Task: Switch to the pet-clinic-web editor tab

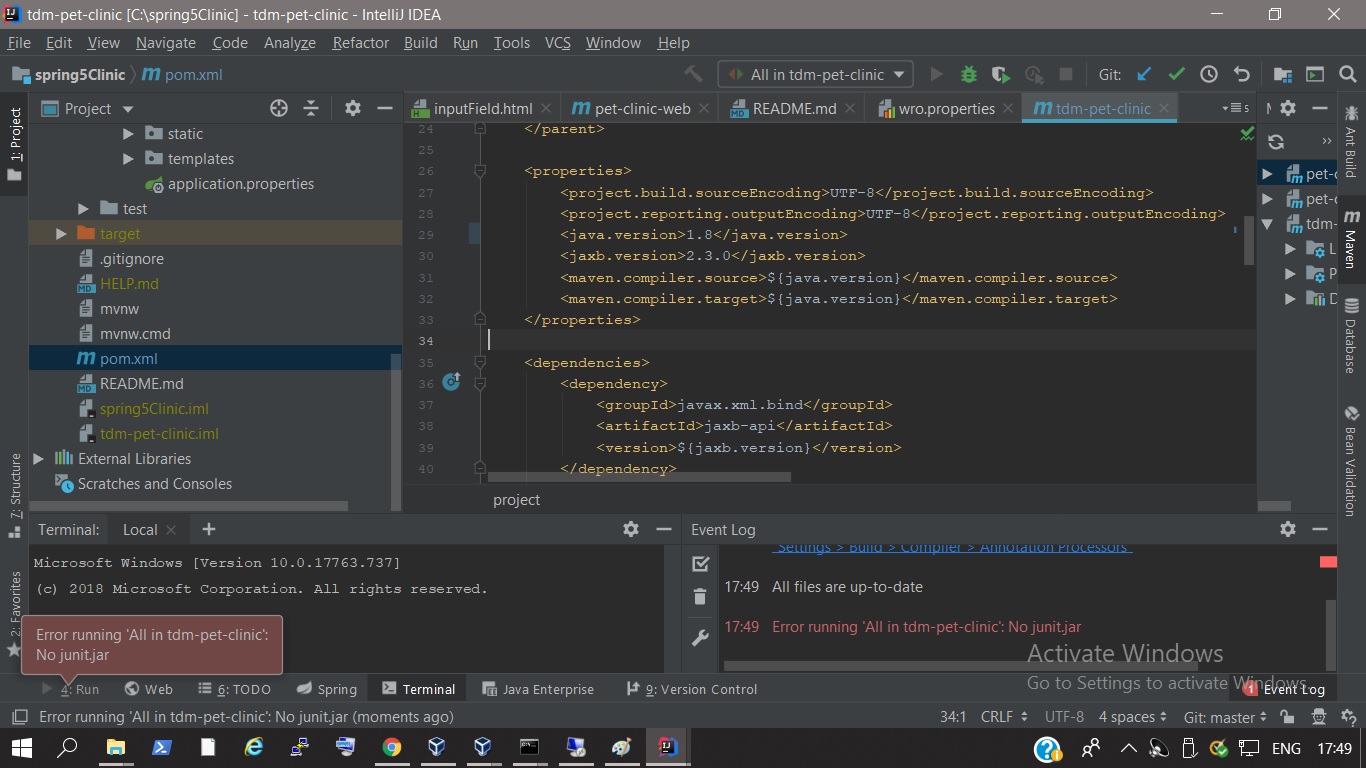Action: tap(642, 108)
